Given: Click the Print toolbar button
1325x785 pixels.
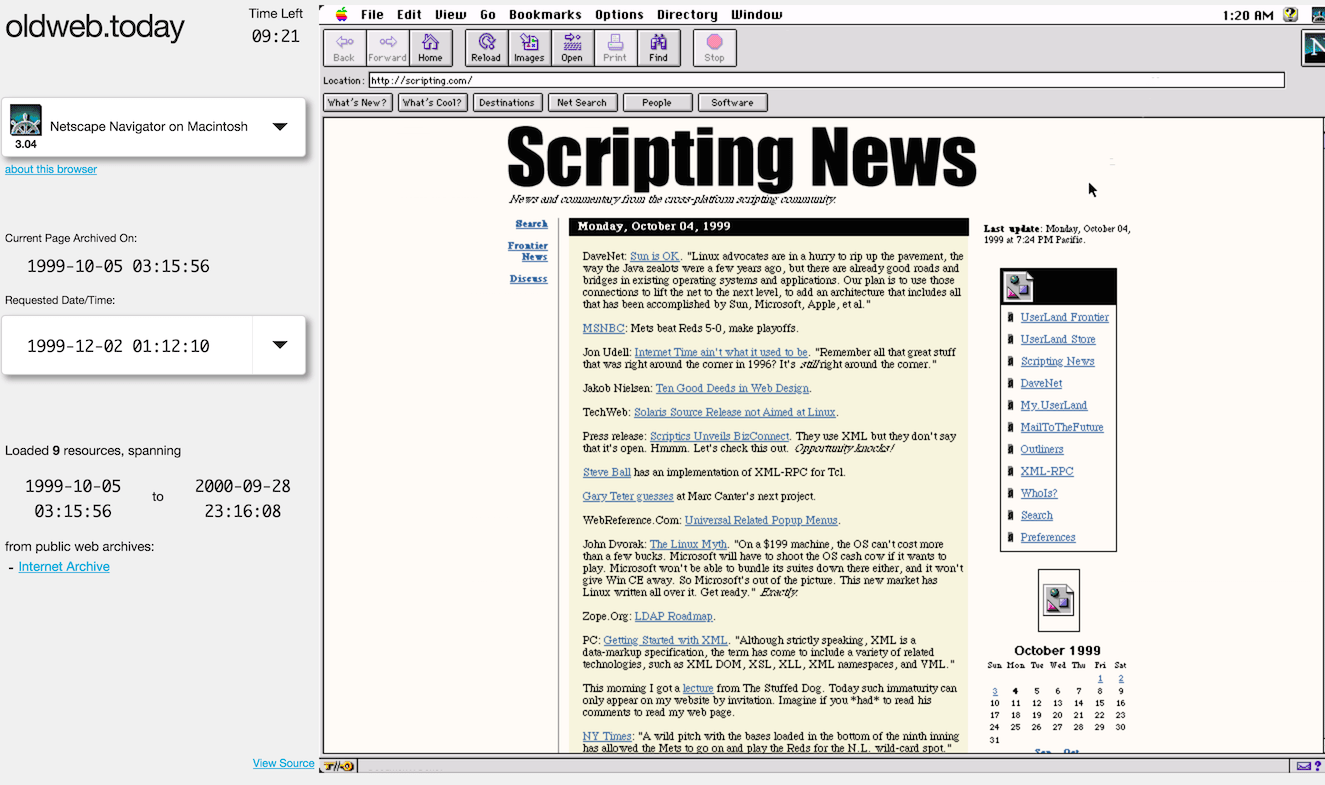Looking at the screenshot, I should point(615,47).
